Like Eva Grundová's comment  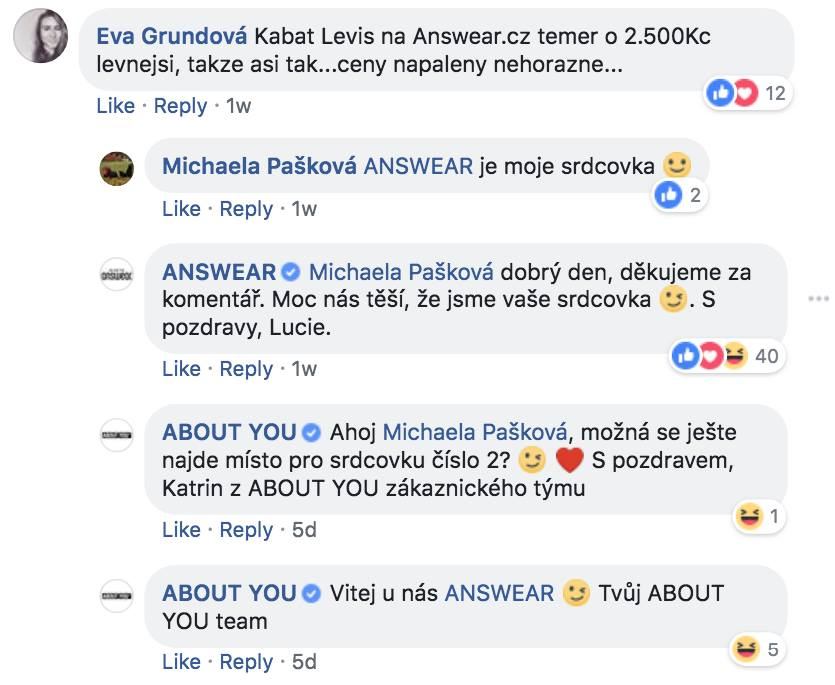pyautogui.click(x=116, y=106)
